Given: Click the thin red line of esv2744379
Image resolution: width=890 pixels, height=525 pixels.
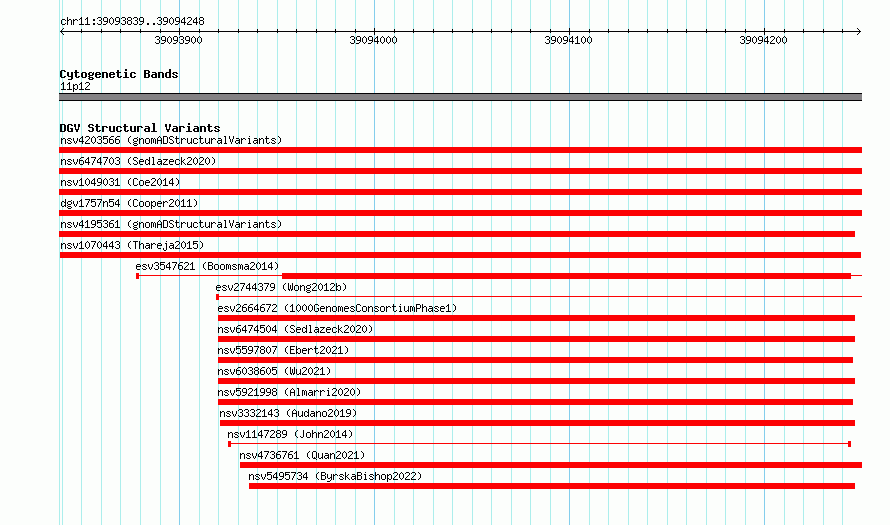Looking at the screenshot, I should [539, 296].
